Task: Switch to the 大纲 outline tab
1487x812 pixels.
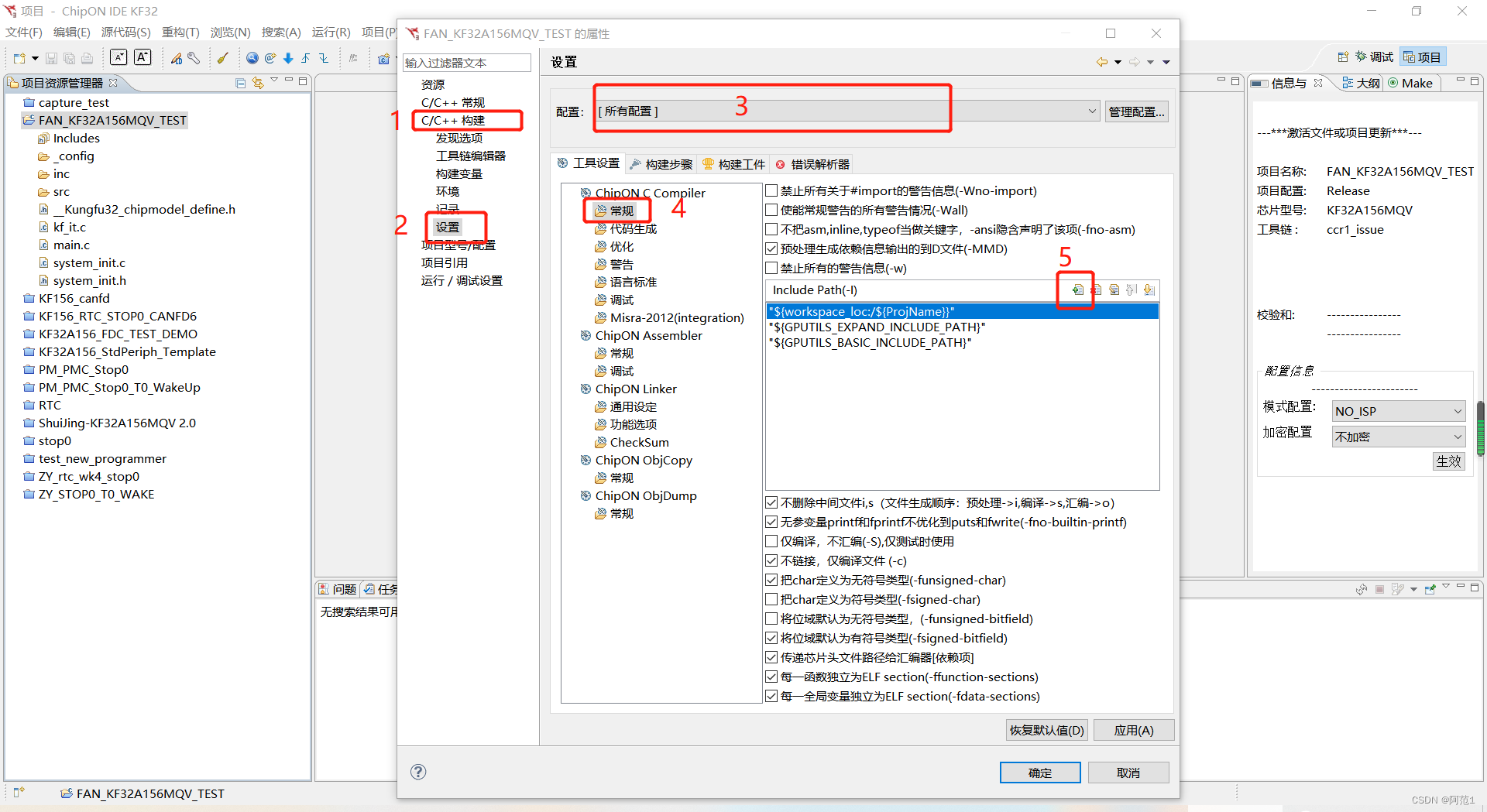Action: point(1361,83)
